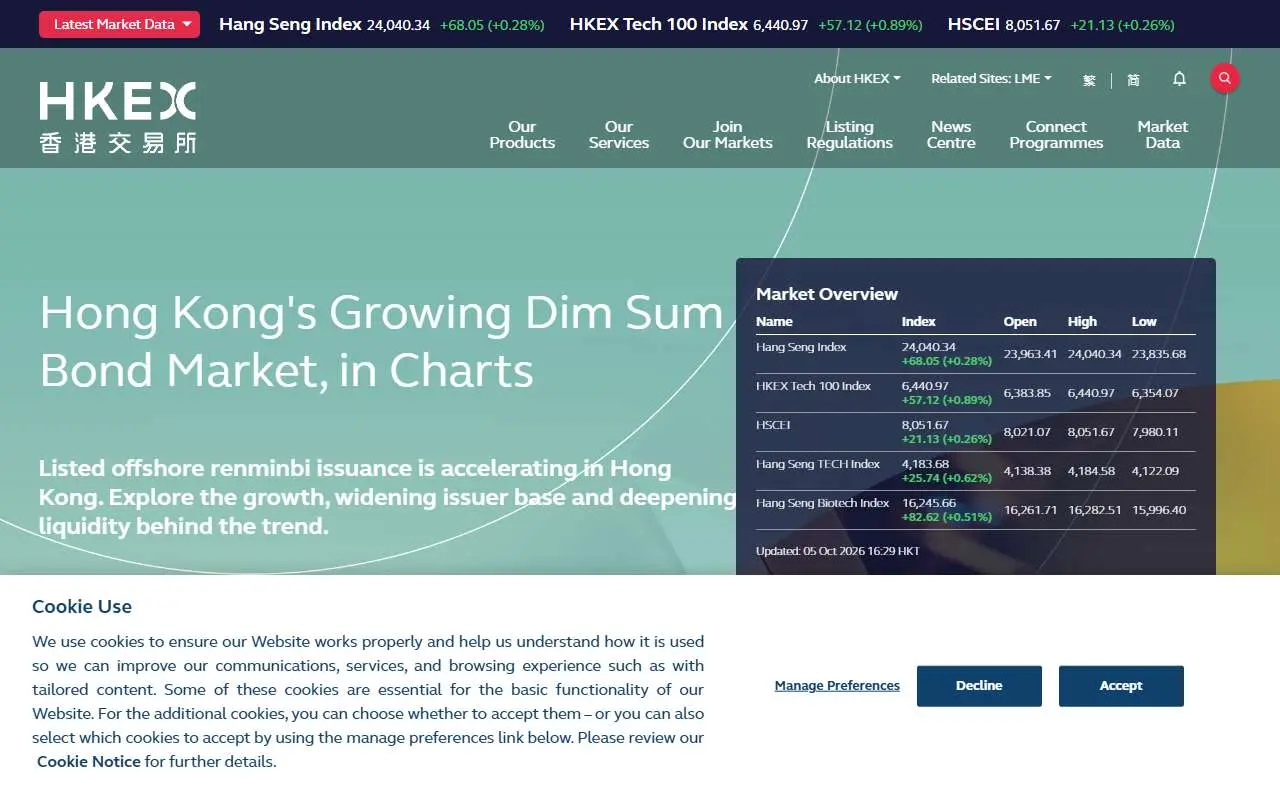
Task: Click the Dim Sum Bond Market headline
Action: click(381, 341)
